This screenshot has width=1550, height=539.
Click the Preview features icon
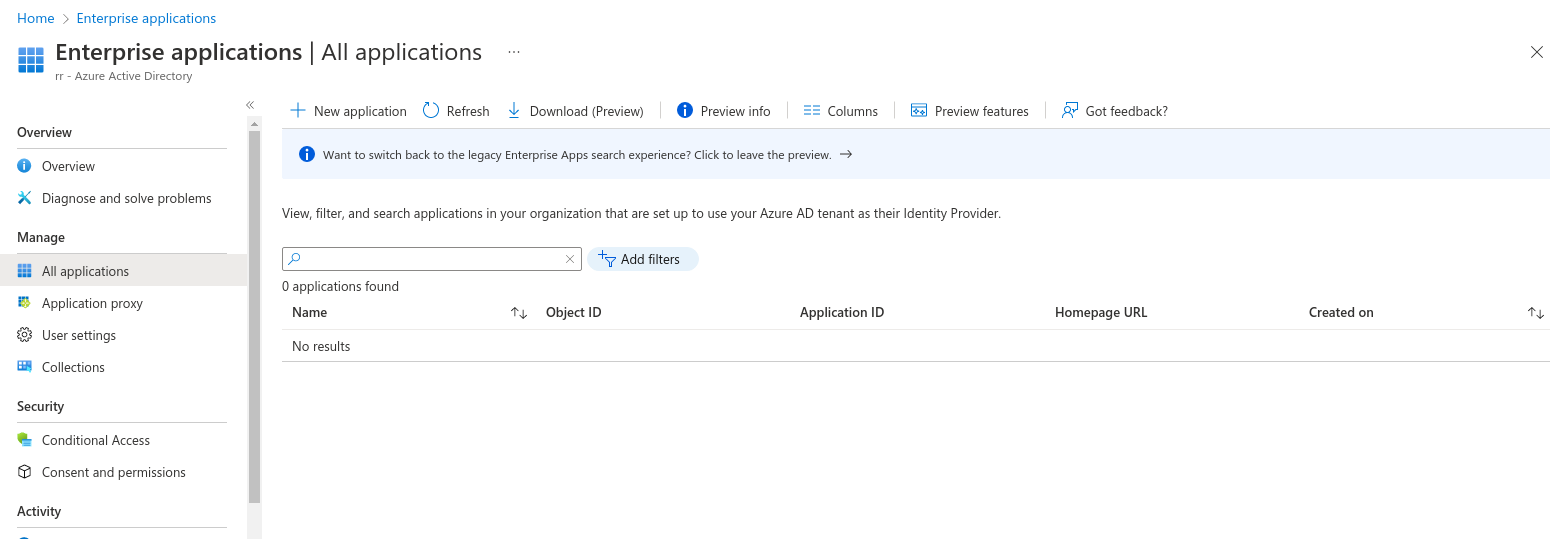point(919,110)
